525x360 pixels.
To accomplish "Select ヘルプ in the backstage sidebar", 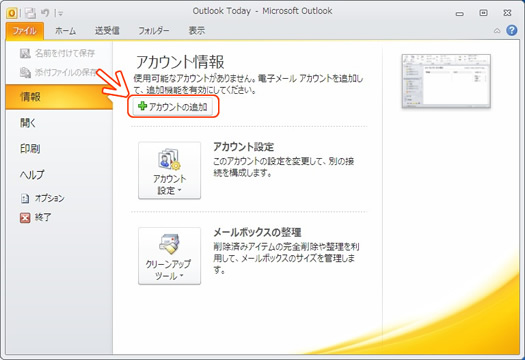I will pyautogui.click(x=32, y=174).
